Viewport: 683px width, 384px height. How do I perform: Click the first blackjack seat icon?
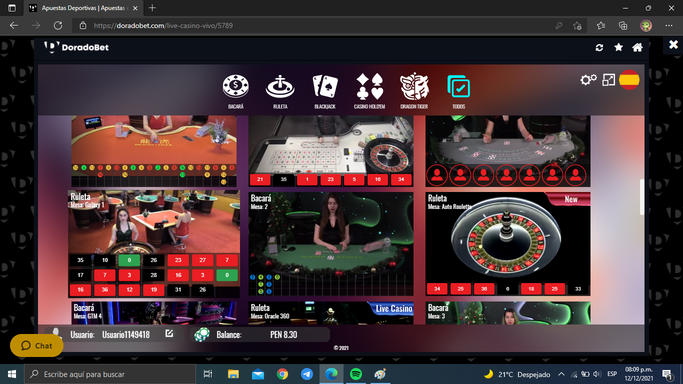click(437, 175)
